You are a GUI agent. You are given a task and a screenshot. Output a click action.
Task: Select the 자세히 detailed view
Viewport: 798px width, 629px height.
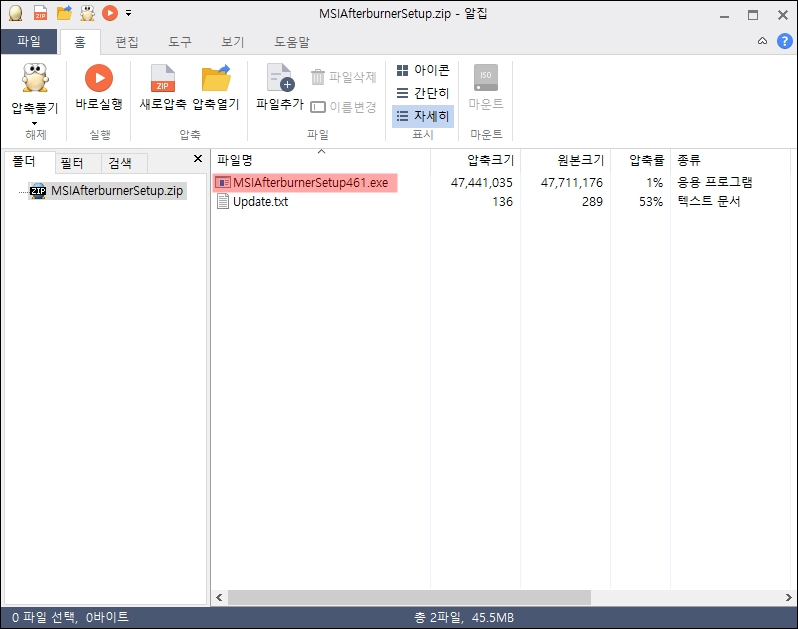[x=423, y=116]
